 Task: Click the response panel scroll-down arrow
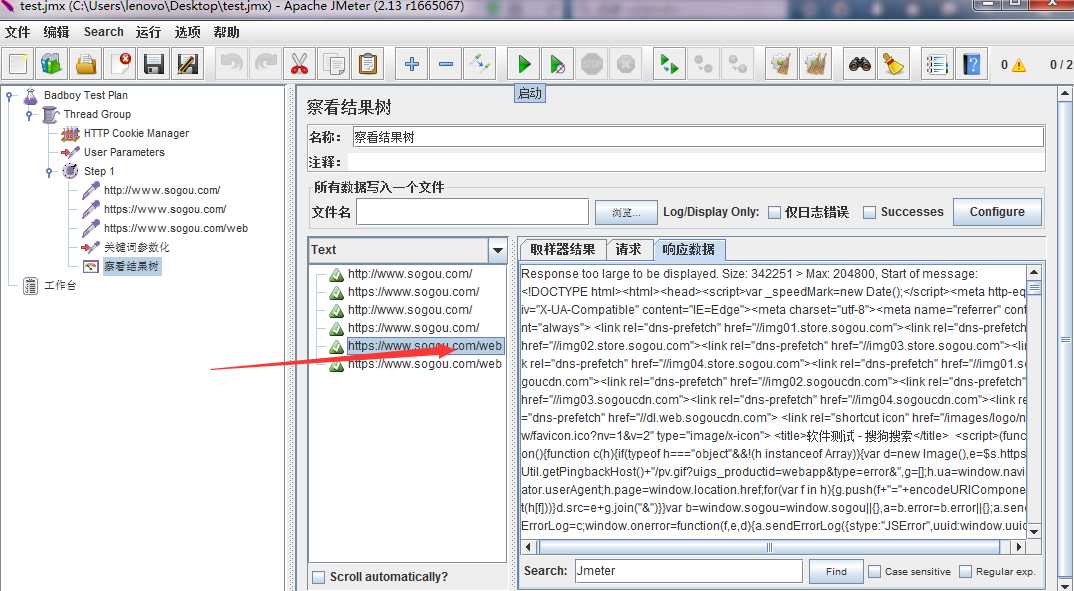1034,531
